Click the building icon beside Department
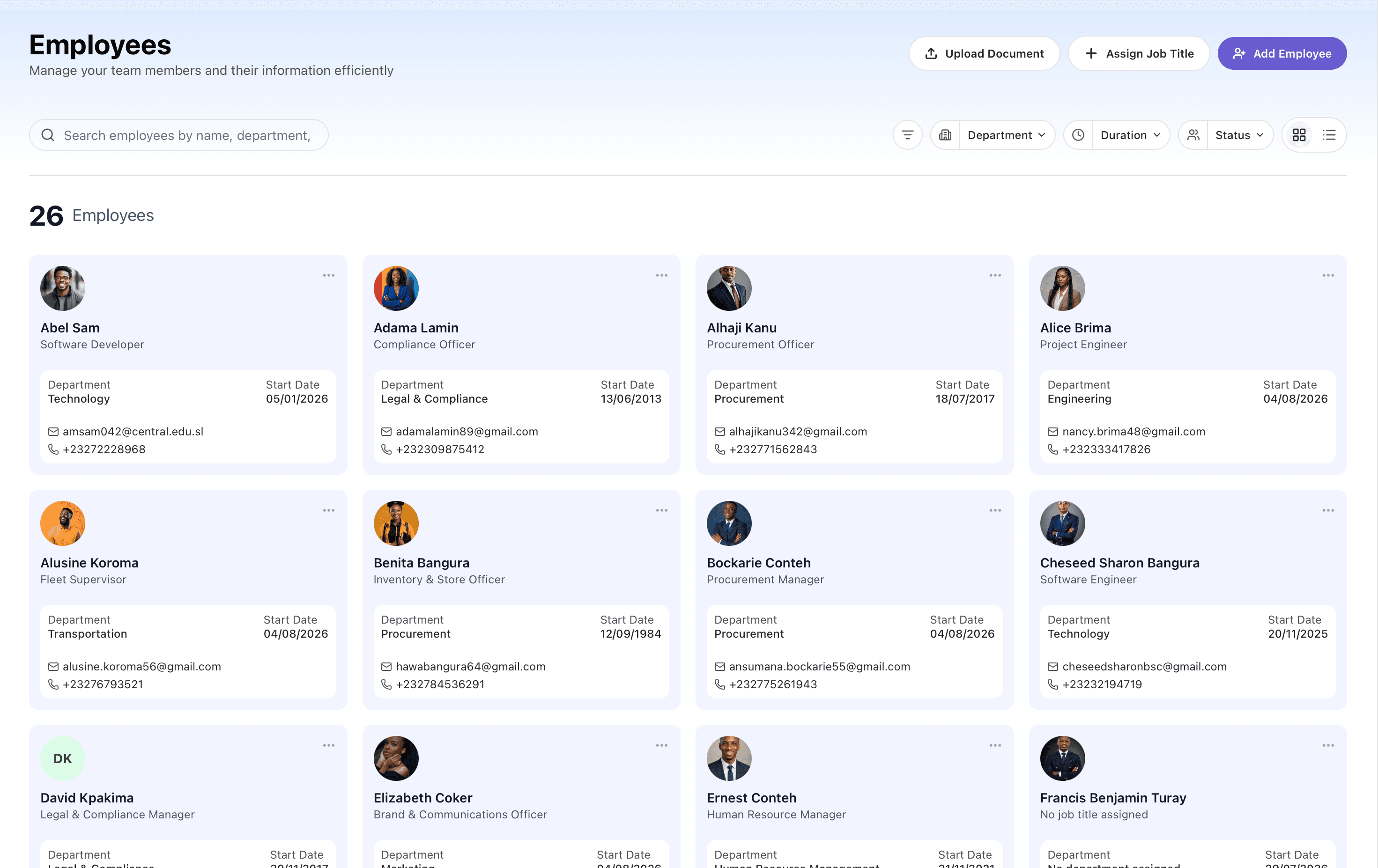The image size is (1378, 868). pos(945,135)
